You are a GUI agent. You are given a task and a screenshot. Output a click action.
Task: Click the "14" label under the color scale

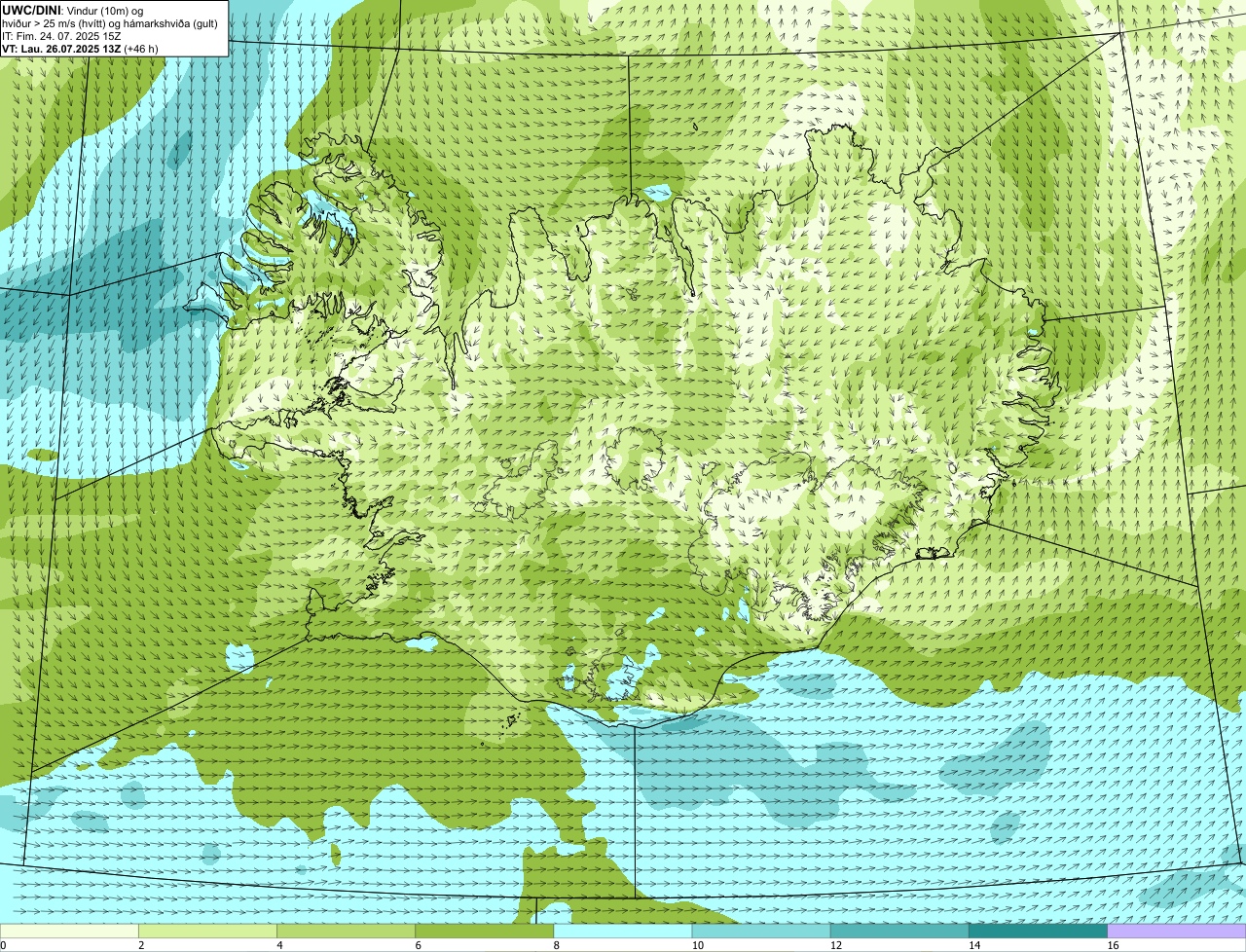[x=973, y=945]
